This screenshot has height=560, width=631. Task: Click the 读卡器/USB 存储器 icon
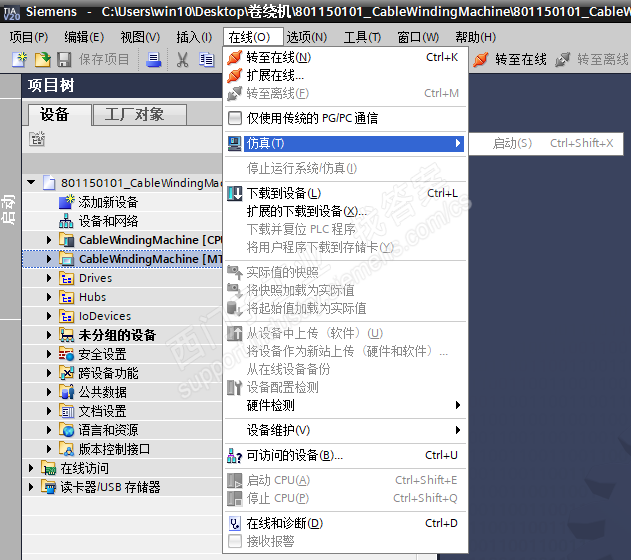coord(48,487)
